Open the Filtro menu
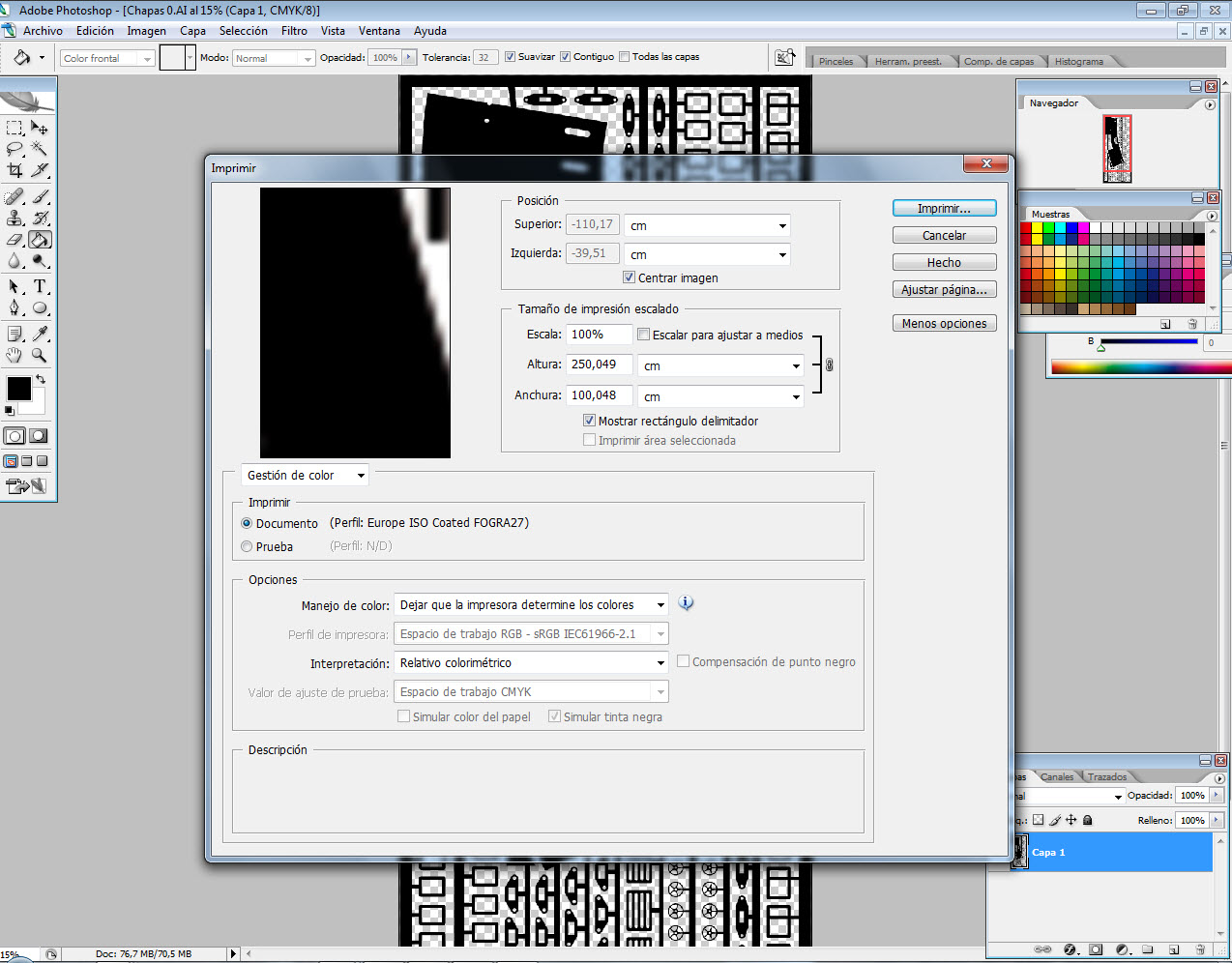 294,31
